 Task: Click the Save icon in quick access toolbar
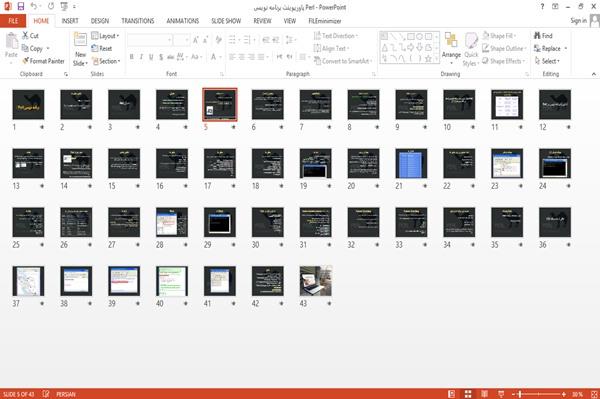(21, 7)
